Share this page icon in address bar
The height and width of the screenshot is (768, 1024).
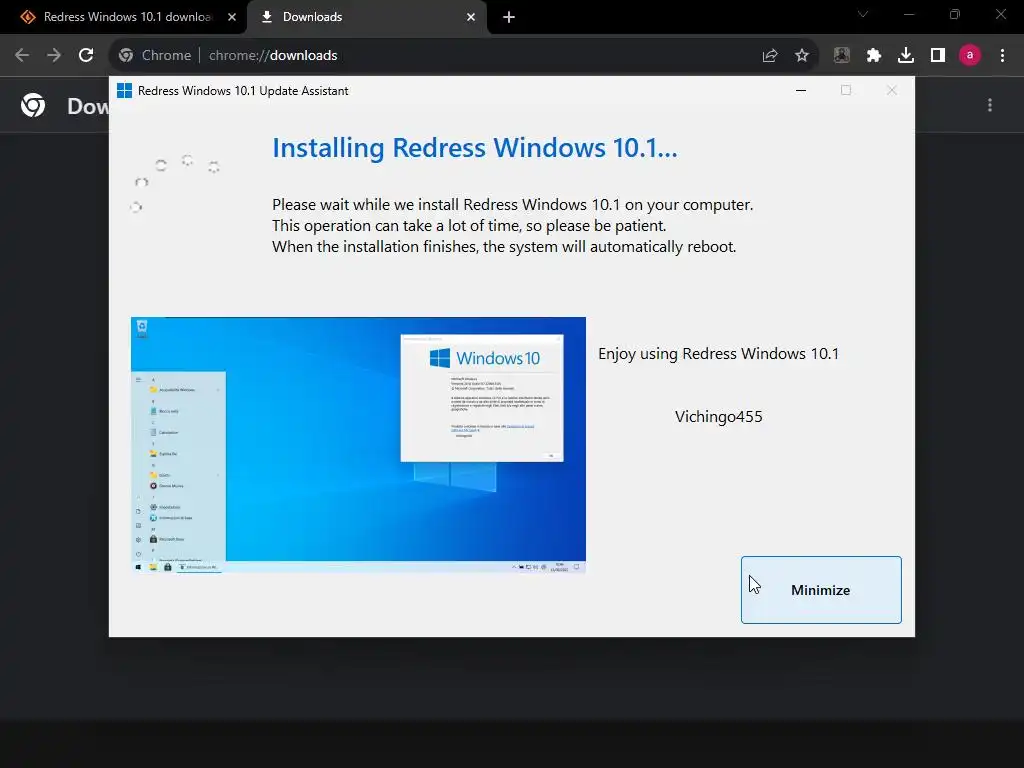click(770, 56)
